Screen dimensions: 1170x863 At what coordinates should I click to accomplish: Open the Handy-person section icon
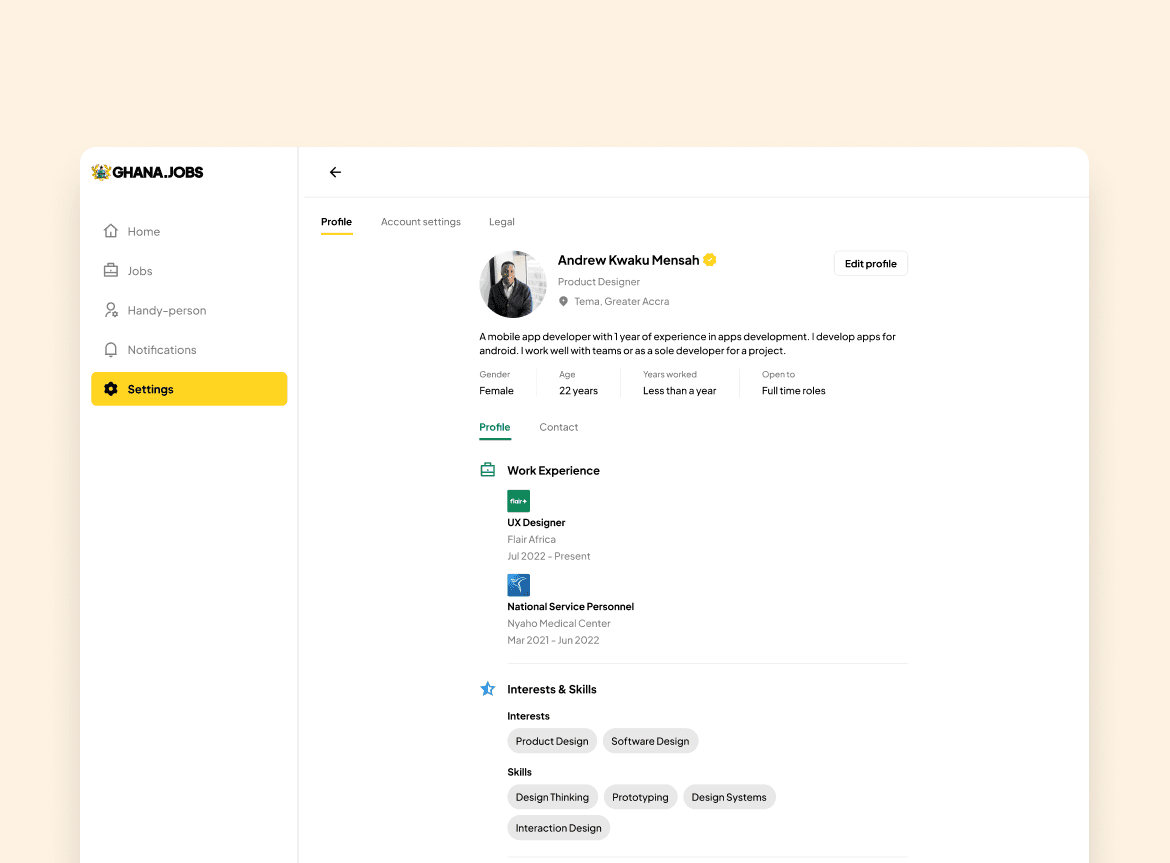click(111, 310)
